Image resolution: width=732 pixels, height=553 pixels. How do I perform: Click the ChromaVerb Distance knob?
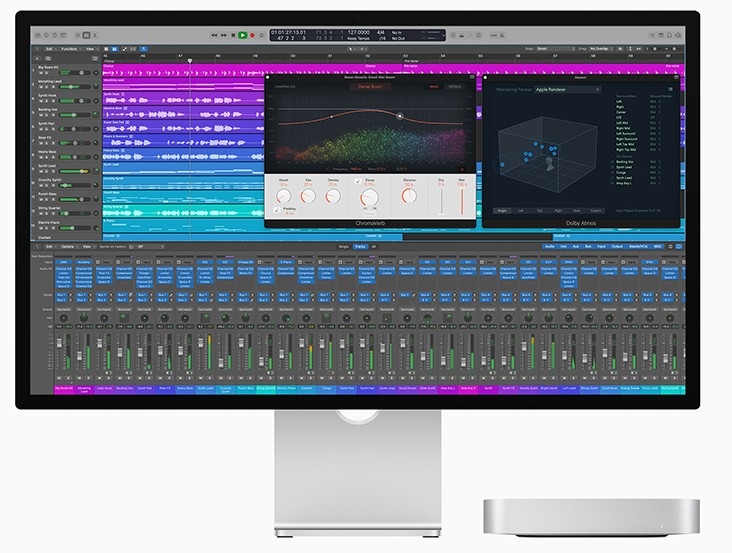[409, 196]
